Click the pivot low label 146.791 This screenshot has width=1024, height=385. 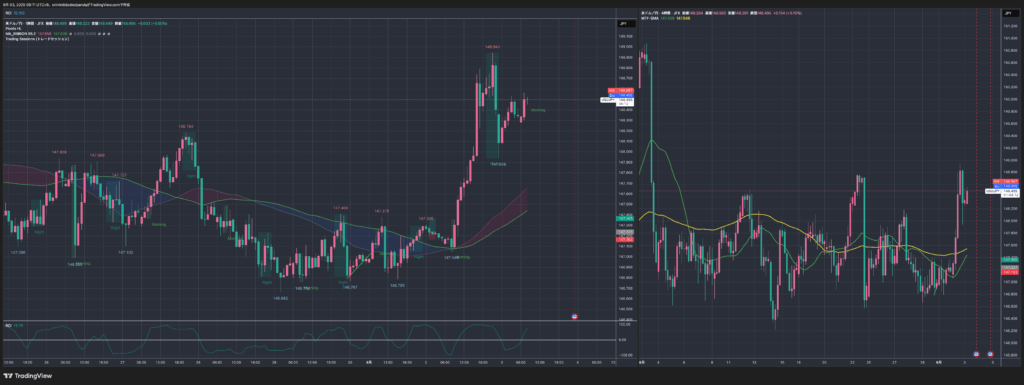[398, 285]
